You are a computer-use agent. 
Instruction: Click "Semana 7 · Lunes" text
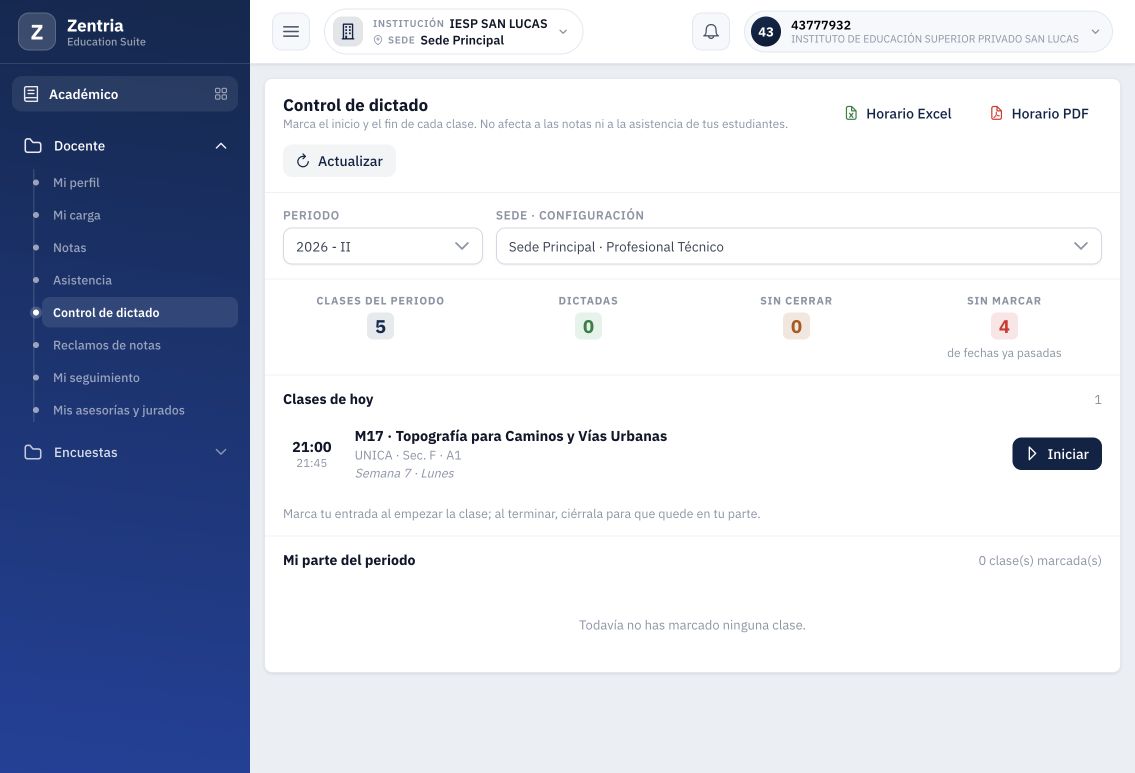coord(404,473)
